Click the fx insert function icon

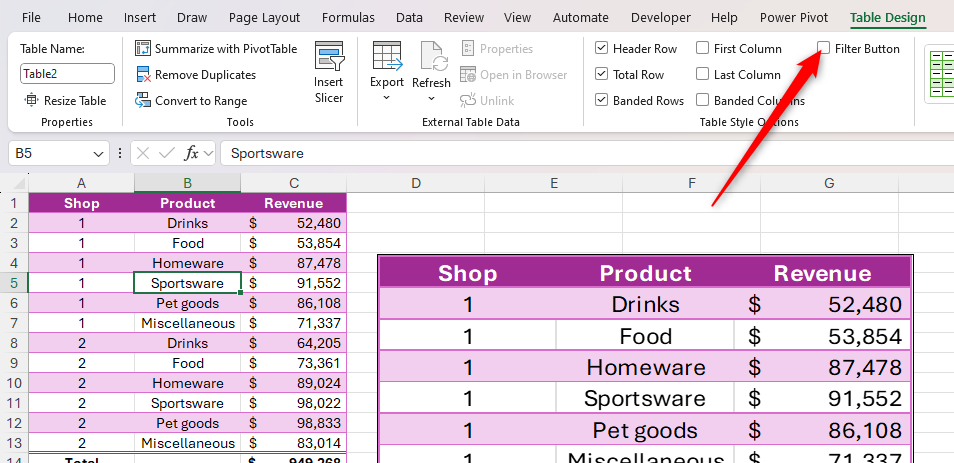[191, 153]
